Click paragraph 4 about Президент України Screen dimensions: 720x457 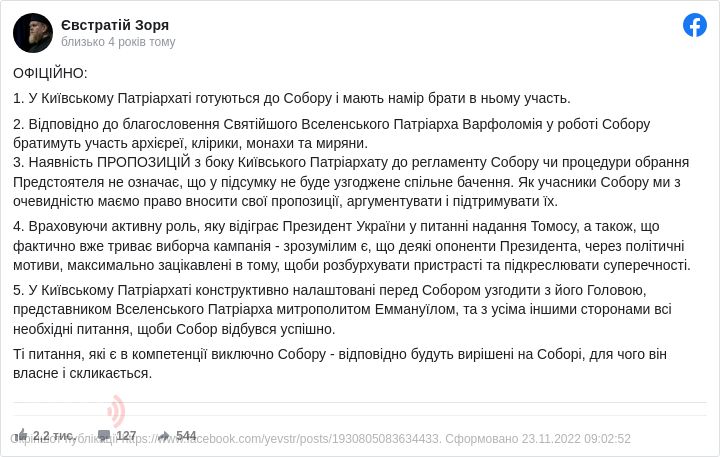350,246
